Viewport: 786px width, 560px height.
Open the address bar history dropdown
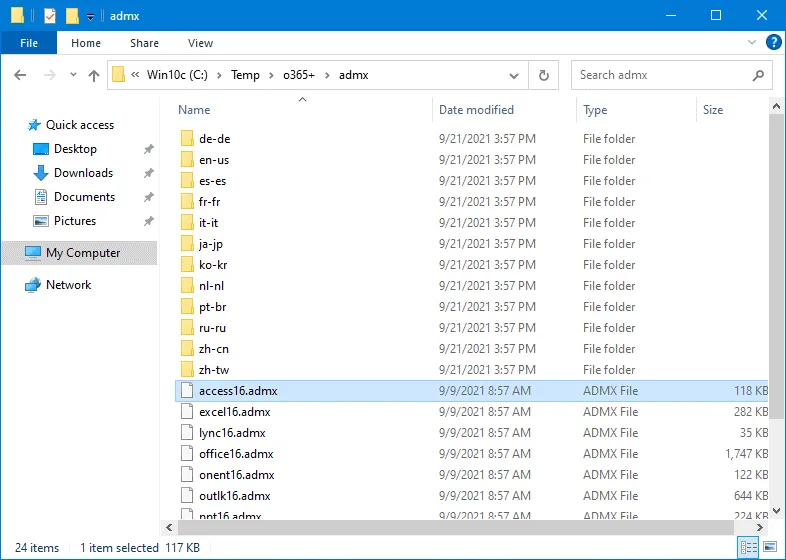click(x=514, y=75)
